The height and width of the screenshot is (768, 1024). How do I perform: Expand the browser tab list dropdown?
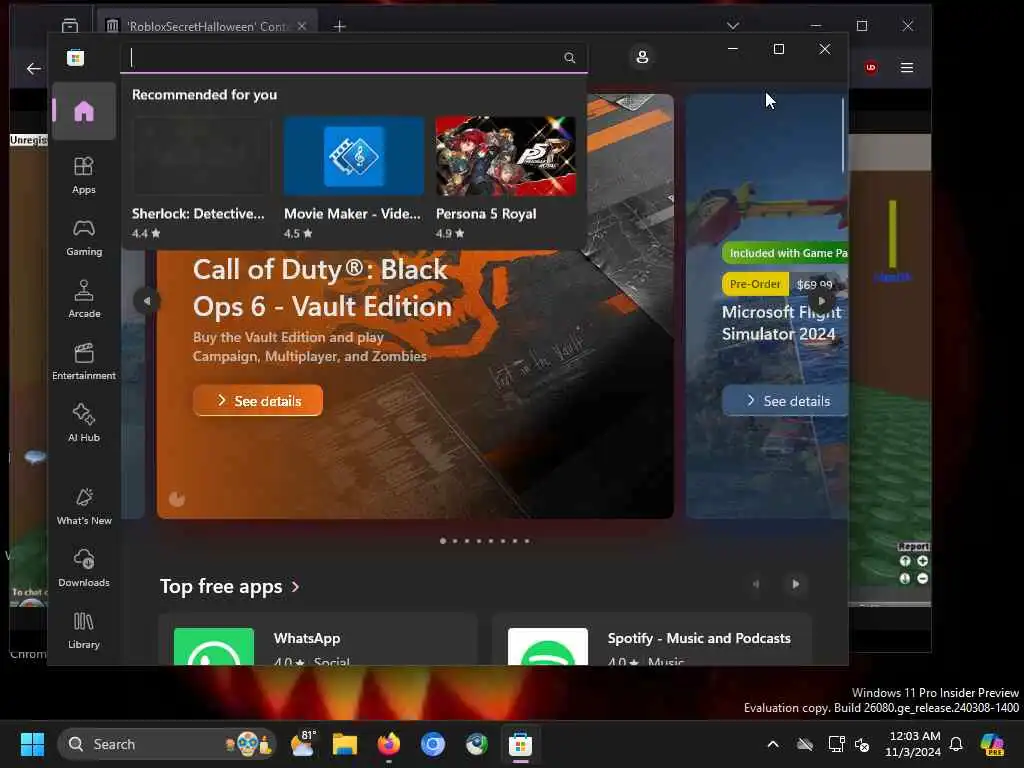pos(733,25)
